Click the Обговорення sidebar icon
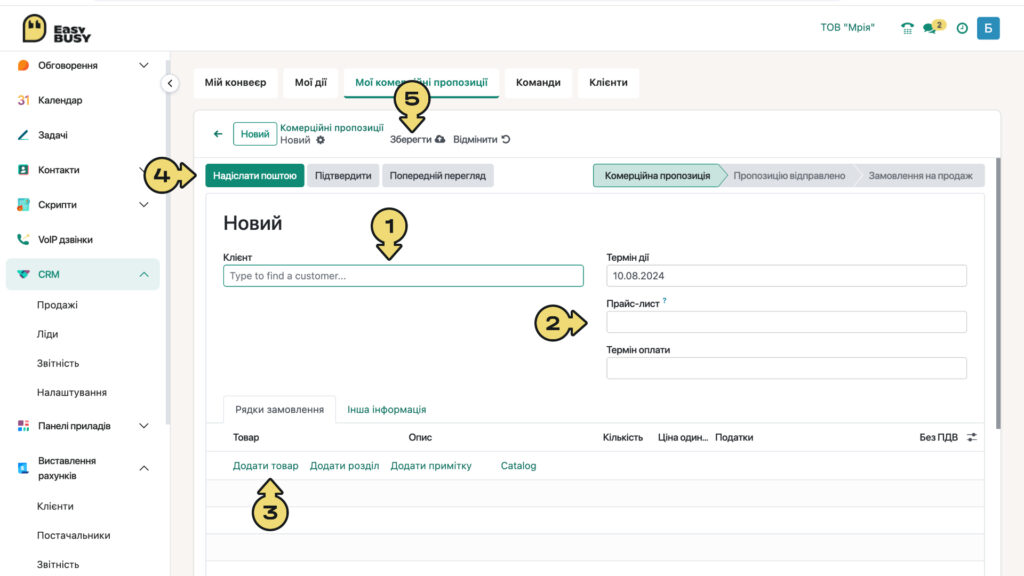This screenshot has height=576, width=1024. pyautogui.click(x=23, y=65)
